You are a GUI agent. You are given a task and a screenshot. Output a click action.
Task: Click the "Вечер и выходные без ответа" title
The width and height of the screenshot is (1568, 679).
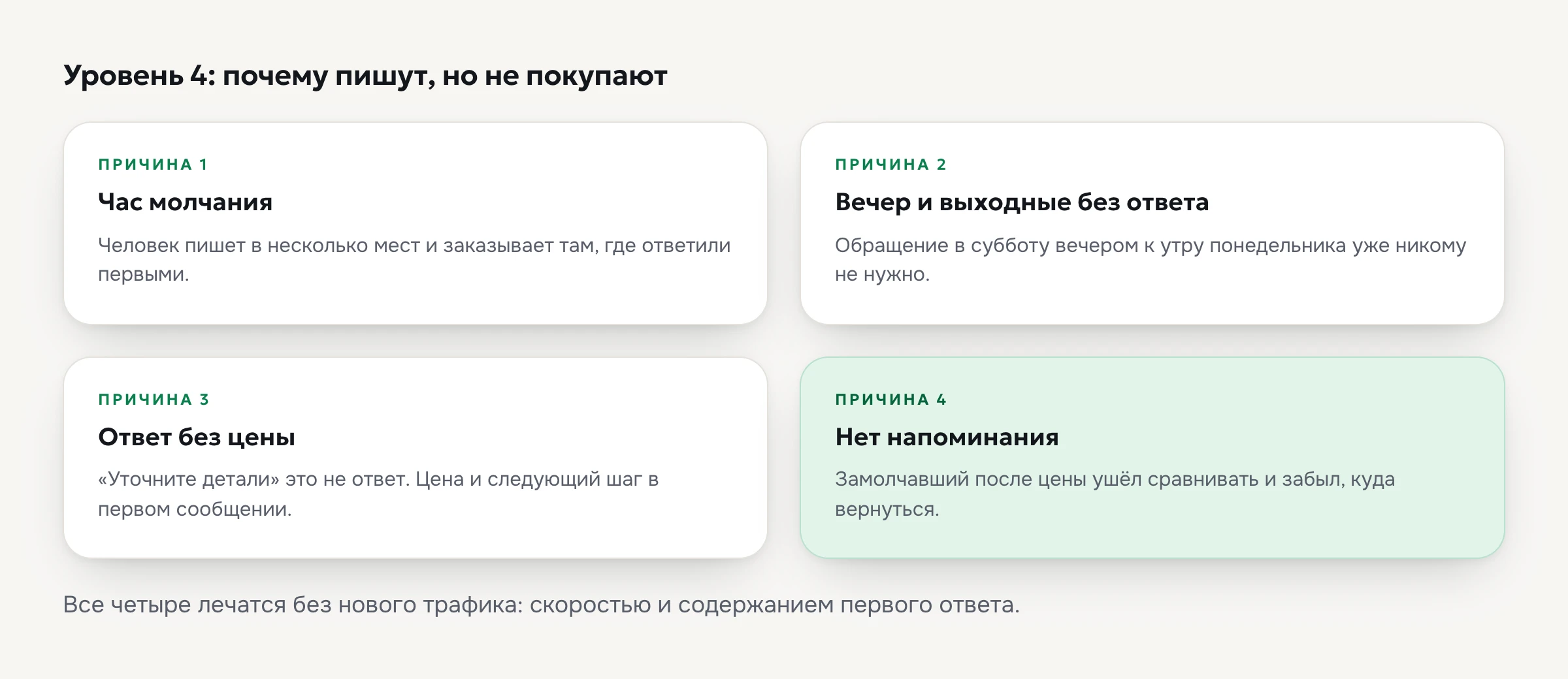click(x=1022, y=202)
